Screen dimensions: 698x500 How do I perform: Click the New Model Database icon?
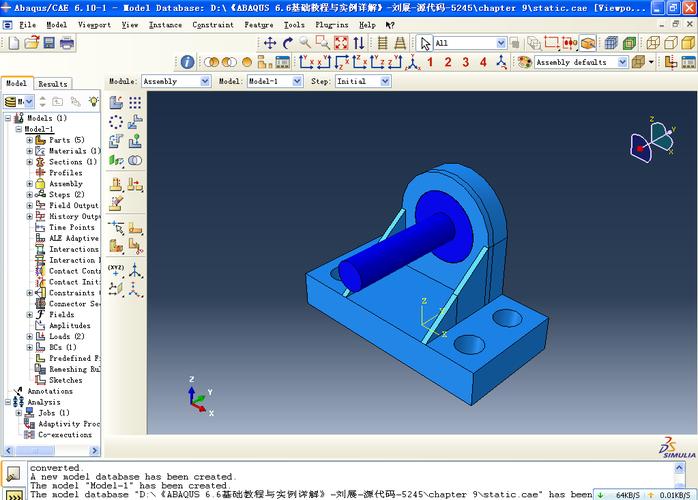13,43
